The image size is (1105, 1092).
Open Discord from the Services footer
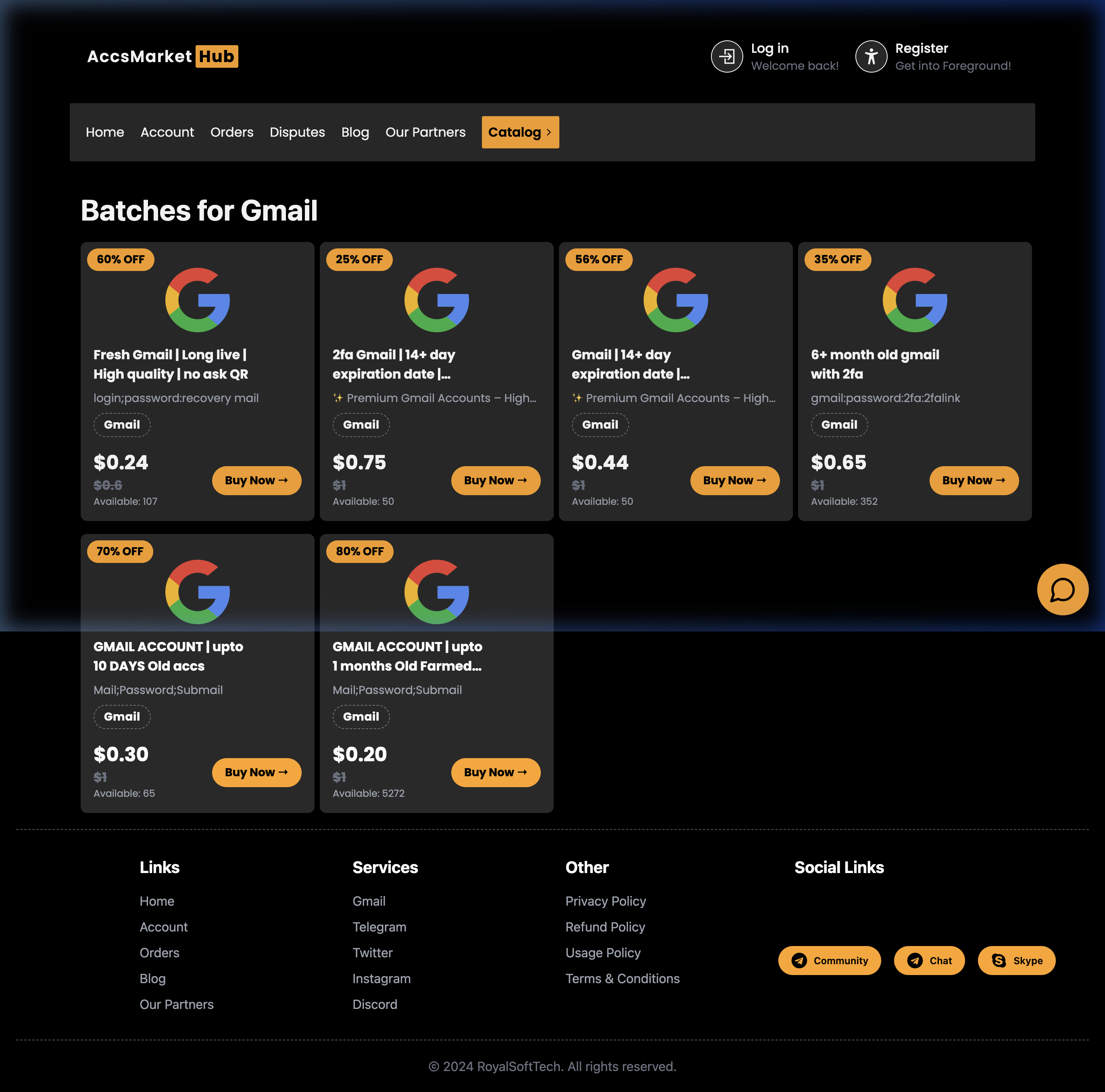[x=375, y=1004]
